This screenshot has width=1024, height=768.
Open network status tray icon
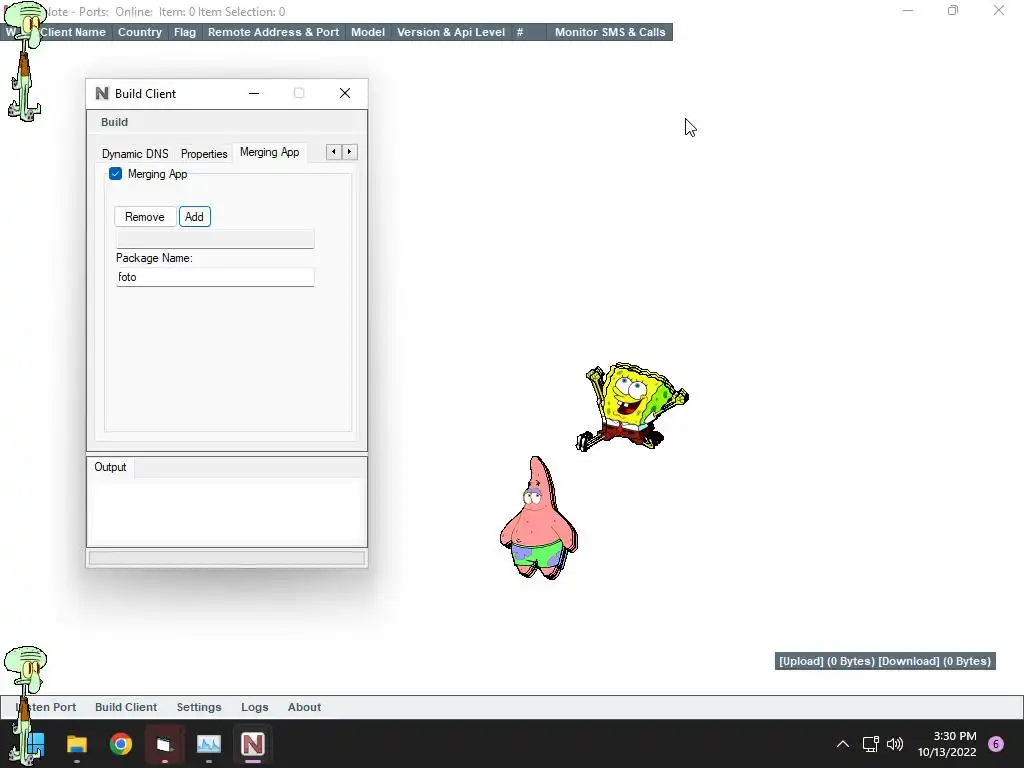871,744
